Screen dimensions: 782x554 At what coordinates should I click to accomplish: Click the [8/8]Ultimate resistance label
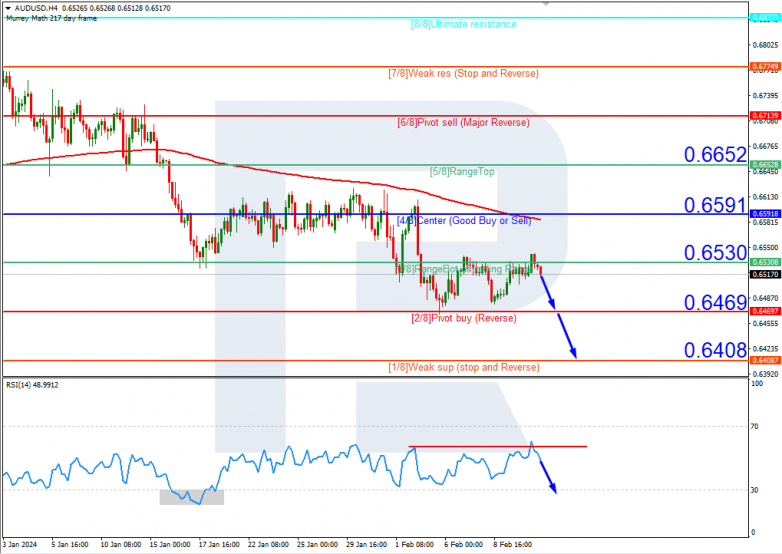pos(463,24)
